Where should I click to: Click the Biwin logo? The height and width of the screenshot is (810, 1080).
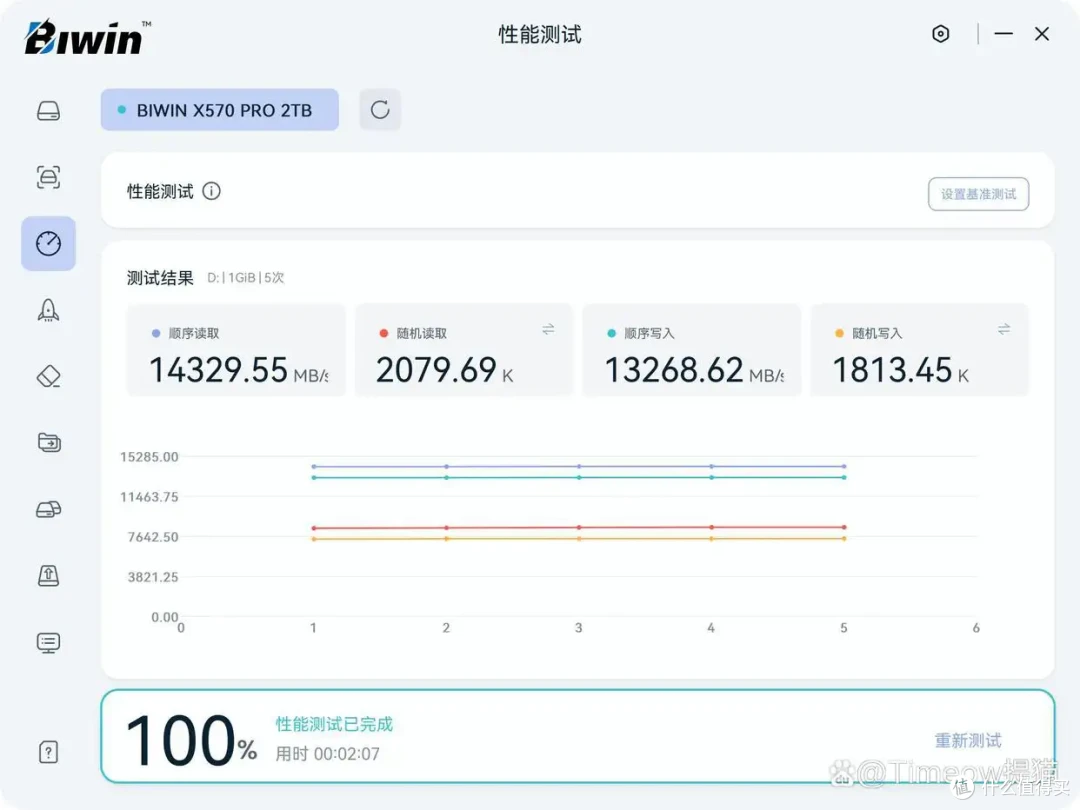tap(87, 37)
